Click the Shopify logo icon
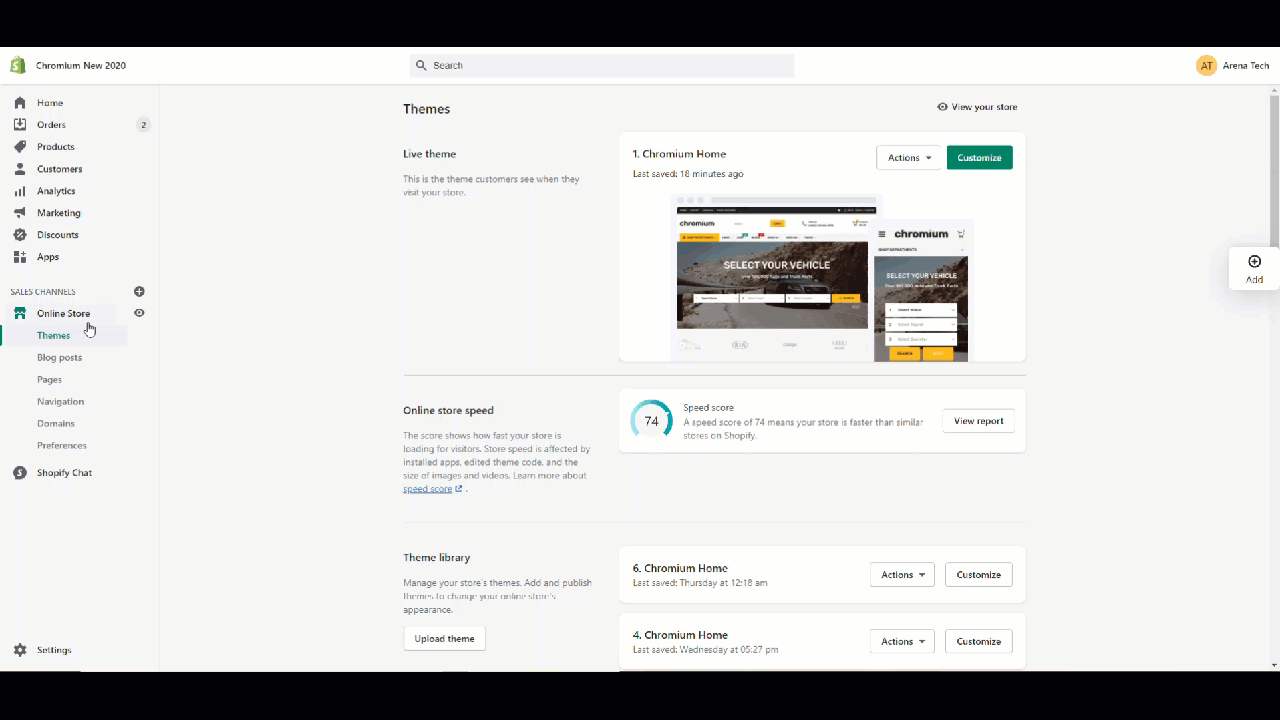Image resolution: width=1280 pixels, height=720 pixels. [18, 66]
